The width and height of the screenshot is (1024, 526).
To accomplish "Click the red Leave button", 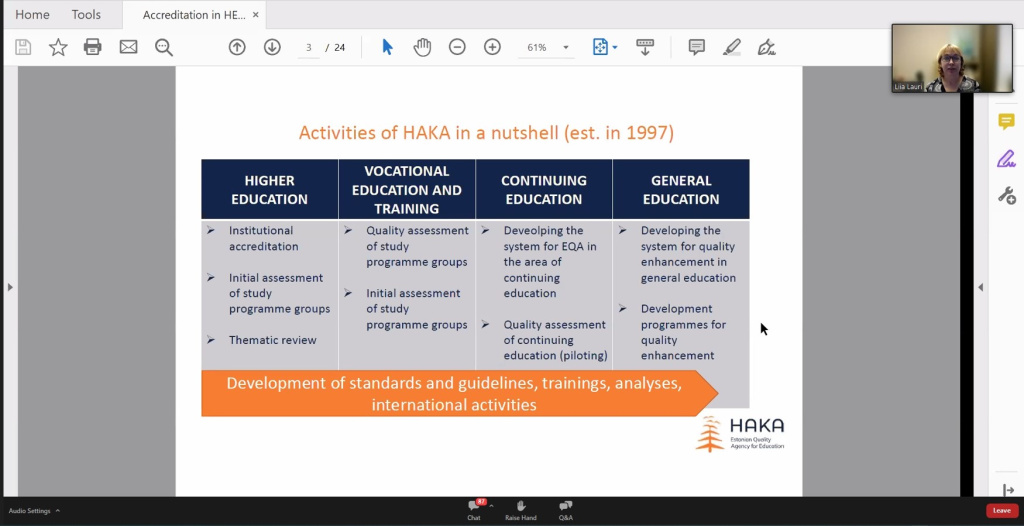I will pyautogui.click(x=1002, y=510).
